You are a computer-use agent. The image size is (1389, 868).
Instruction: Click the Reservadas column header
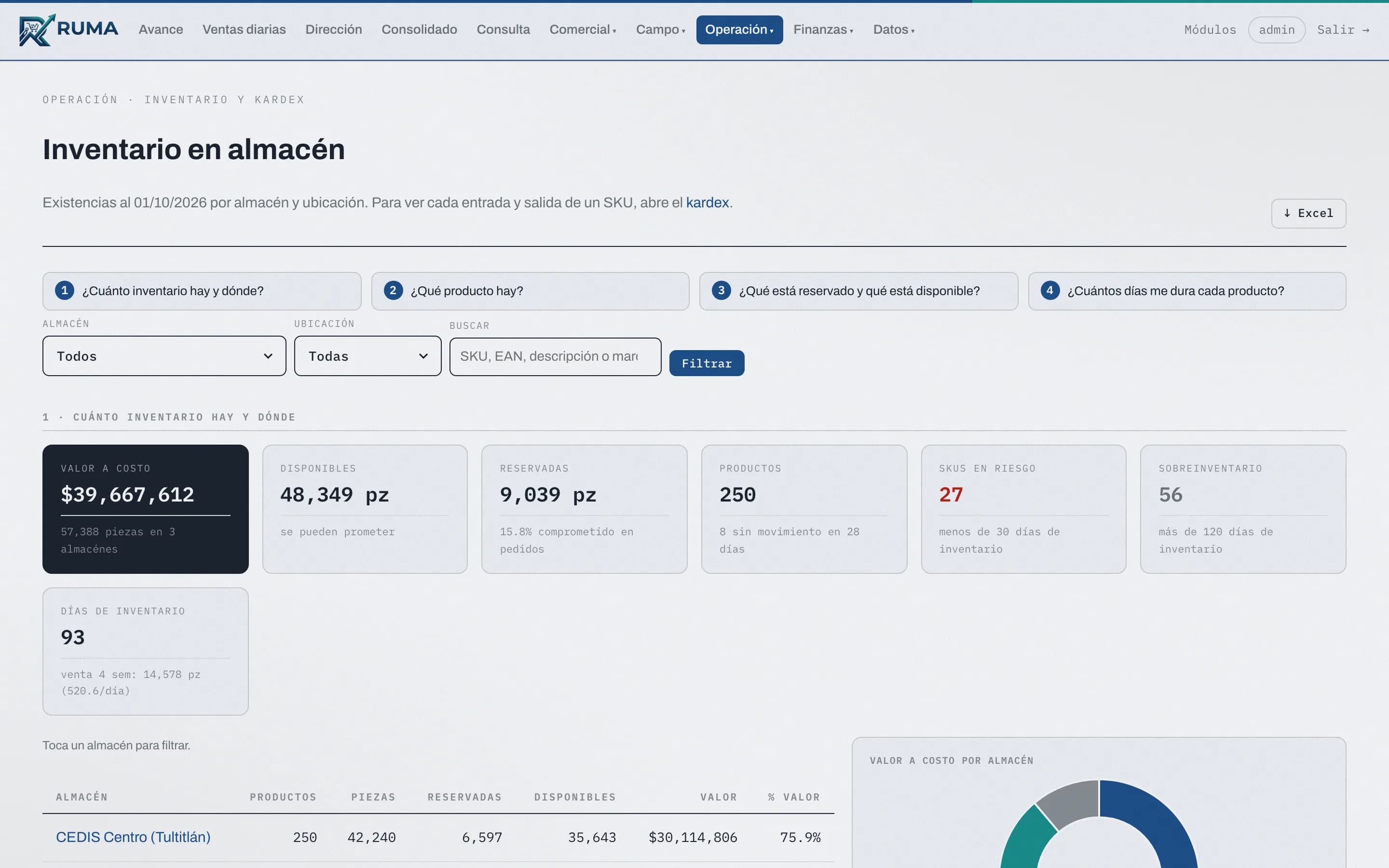pyautogui.click(x=464, y=797)
